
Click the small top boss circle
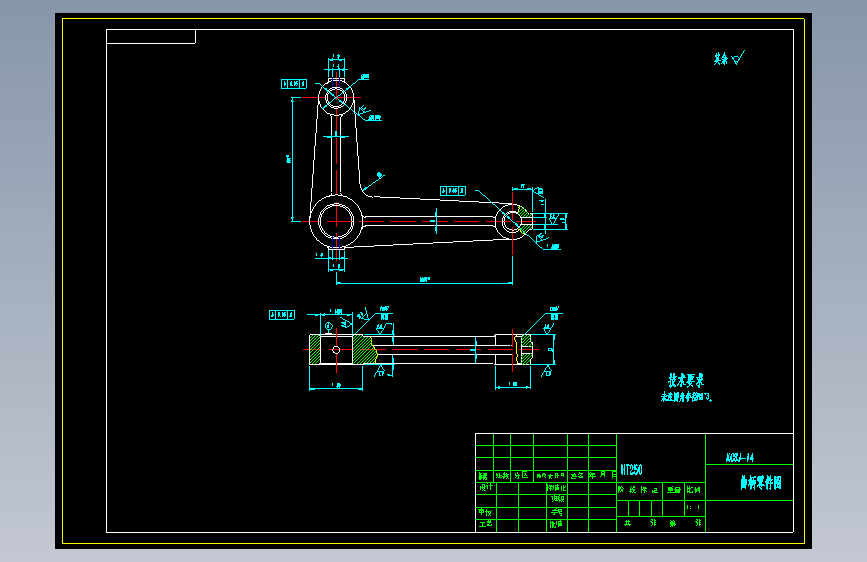(336, 98)
